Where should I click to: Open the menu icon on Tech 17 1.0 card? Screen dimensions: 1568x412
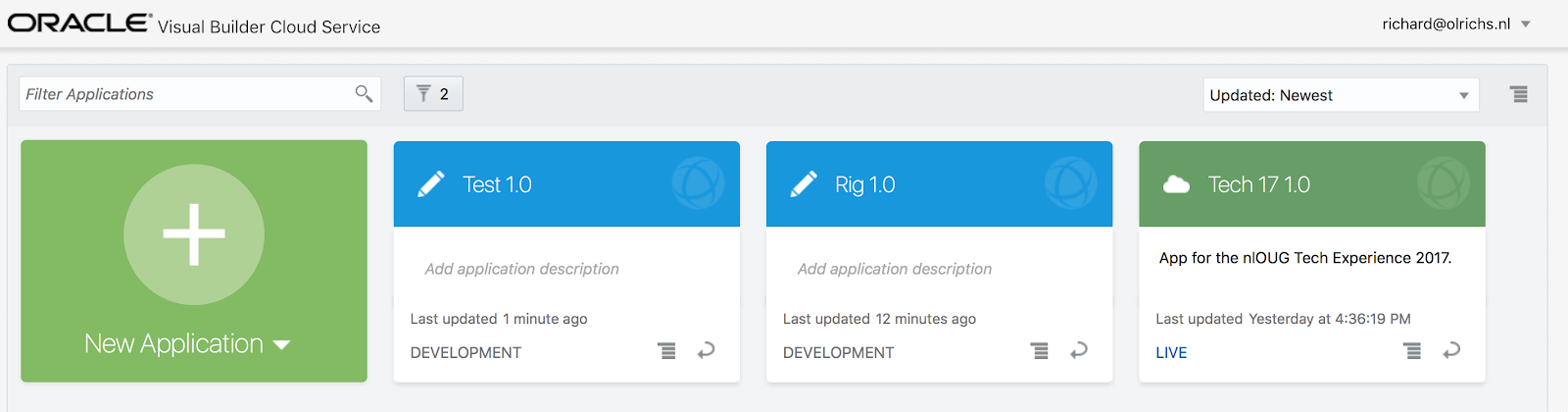(x=1412, y=350)
